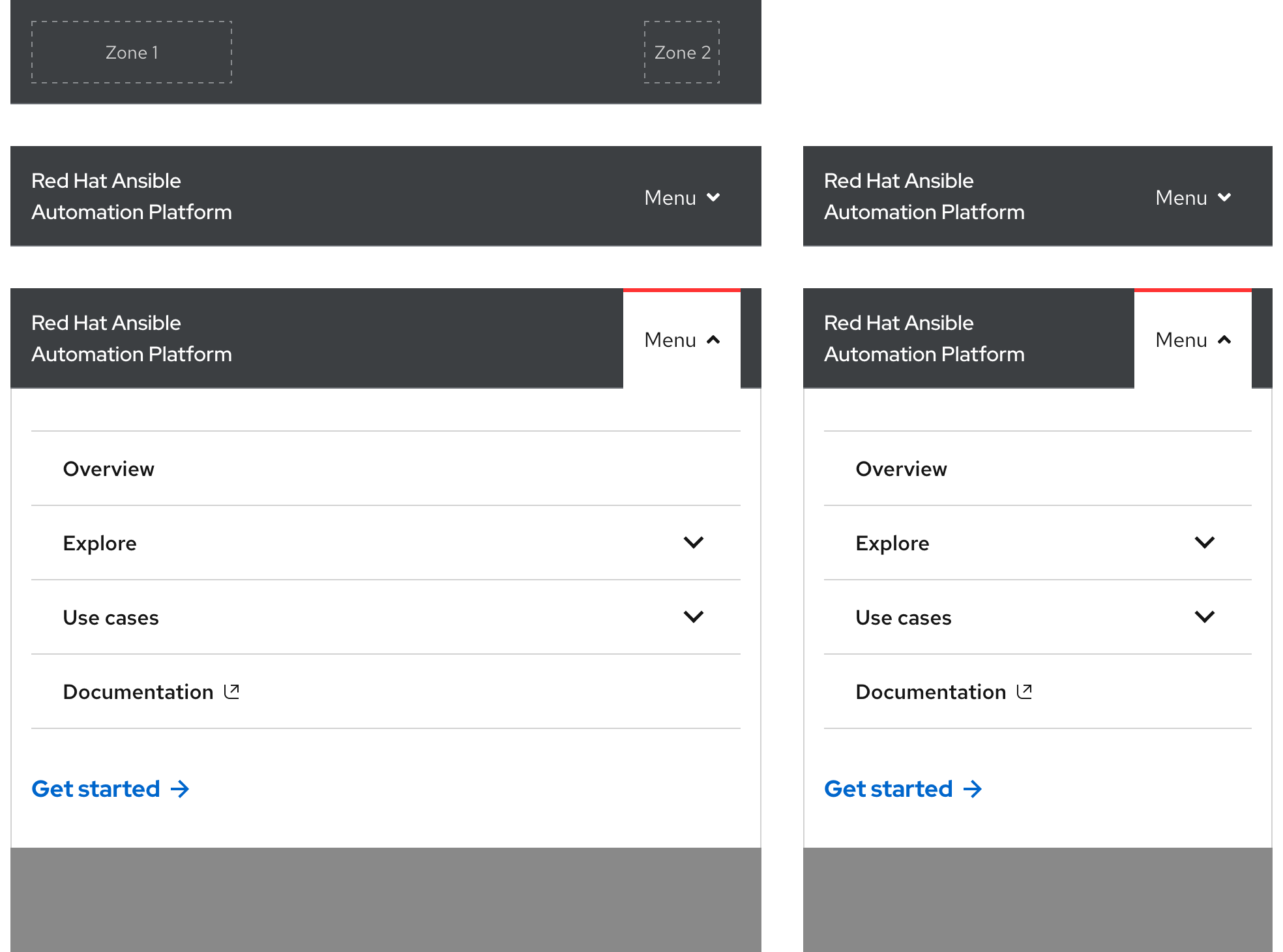
Task: Expand Explore chevron in right panel
Action: click(1204, 543)
